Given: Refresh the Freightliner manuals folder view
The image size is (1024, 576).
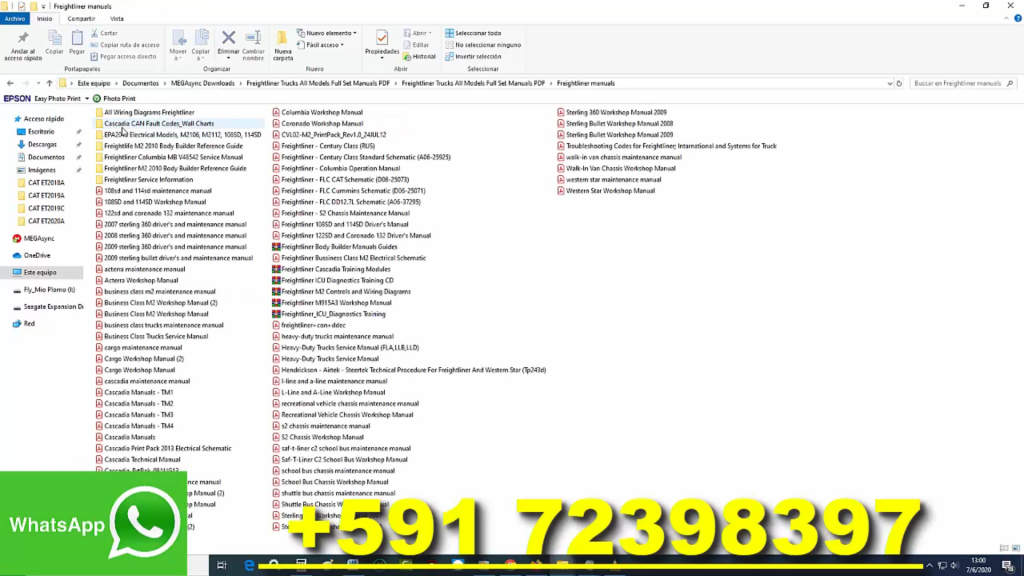Looking at the screenshot, I should pyautogui.click(x=899, y=84).
